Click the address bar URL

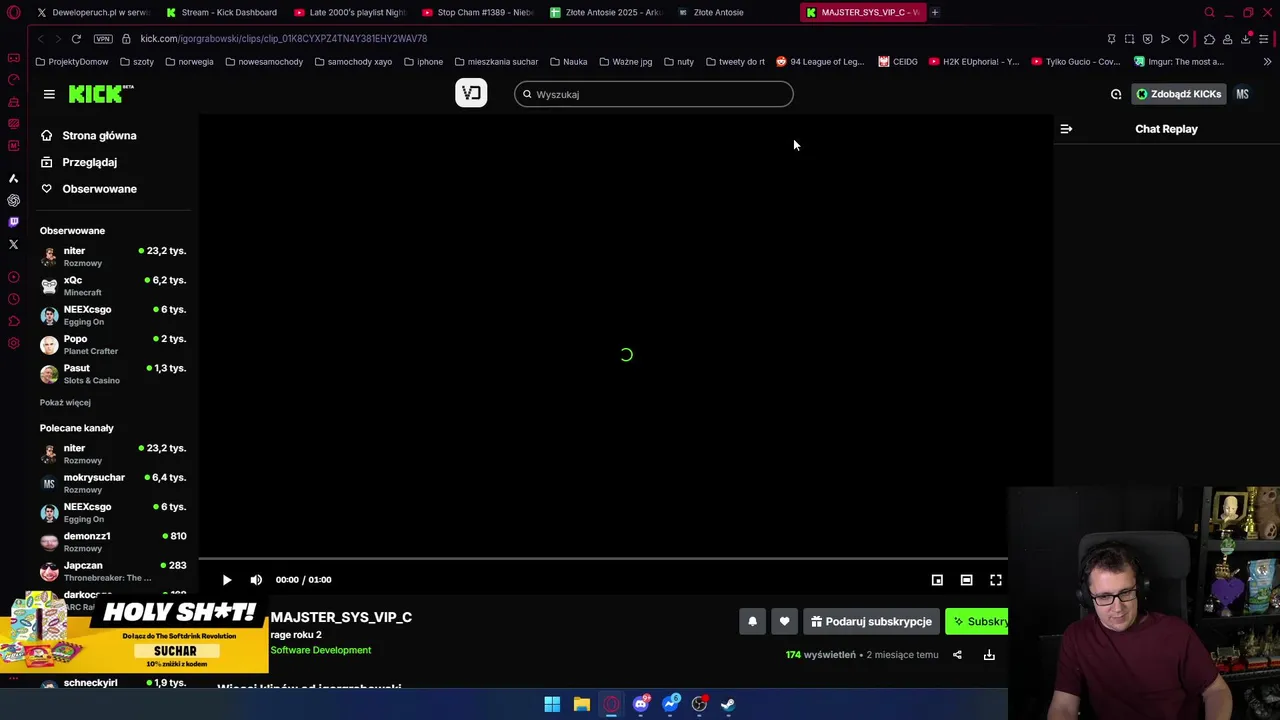[x=284, y=38]
